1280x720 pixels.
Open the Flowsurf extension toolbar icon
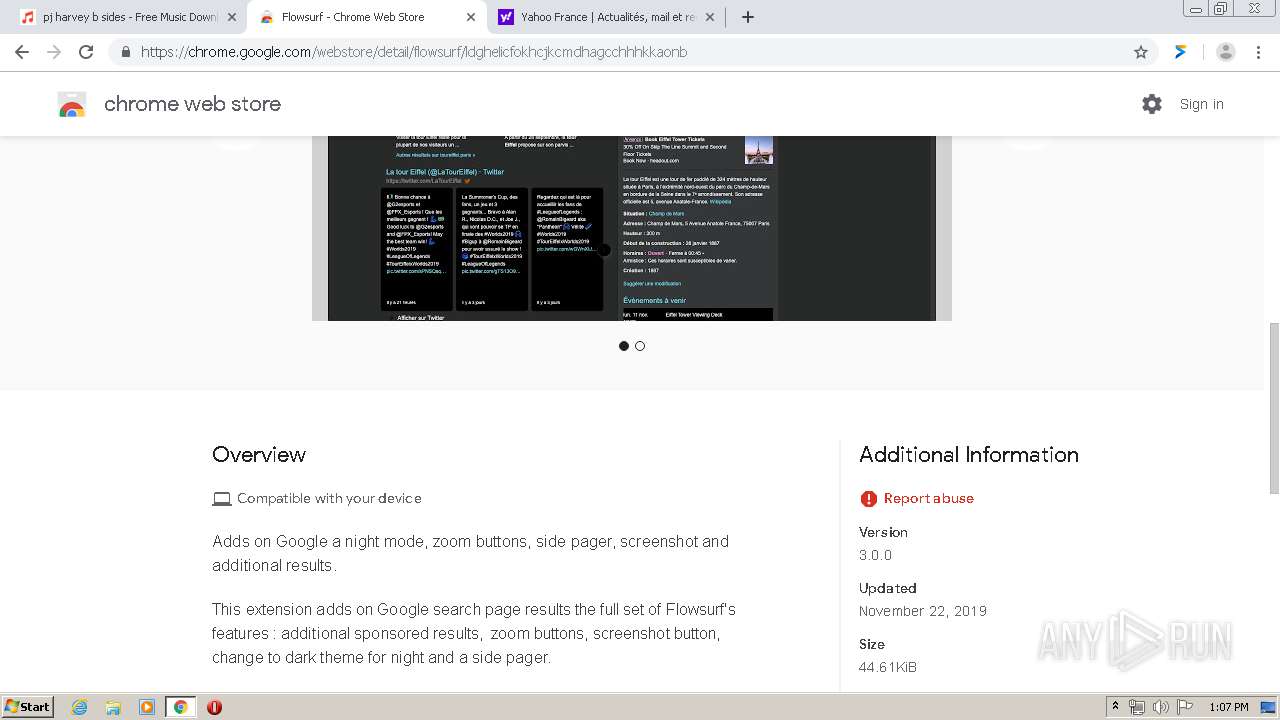coord(1181,52)
